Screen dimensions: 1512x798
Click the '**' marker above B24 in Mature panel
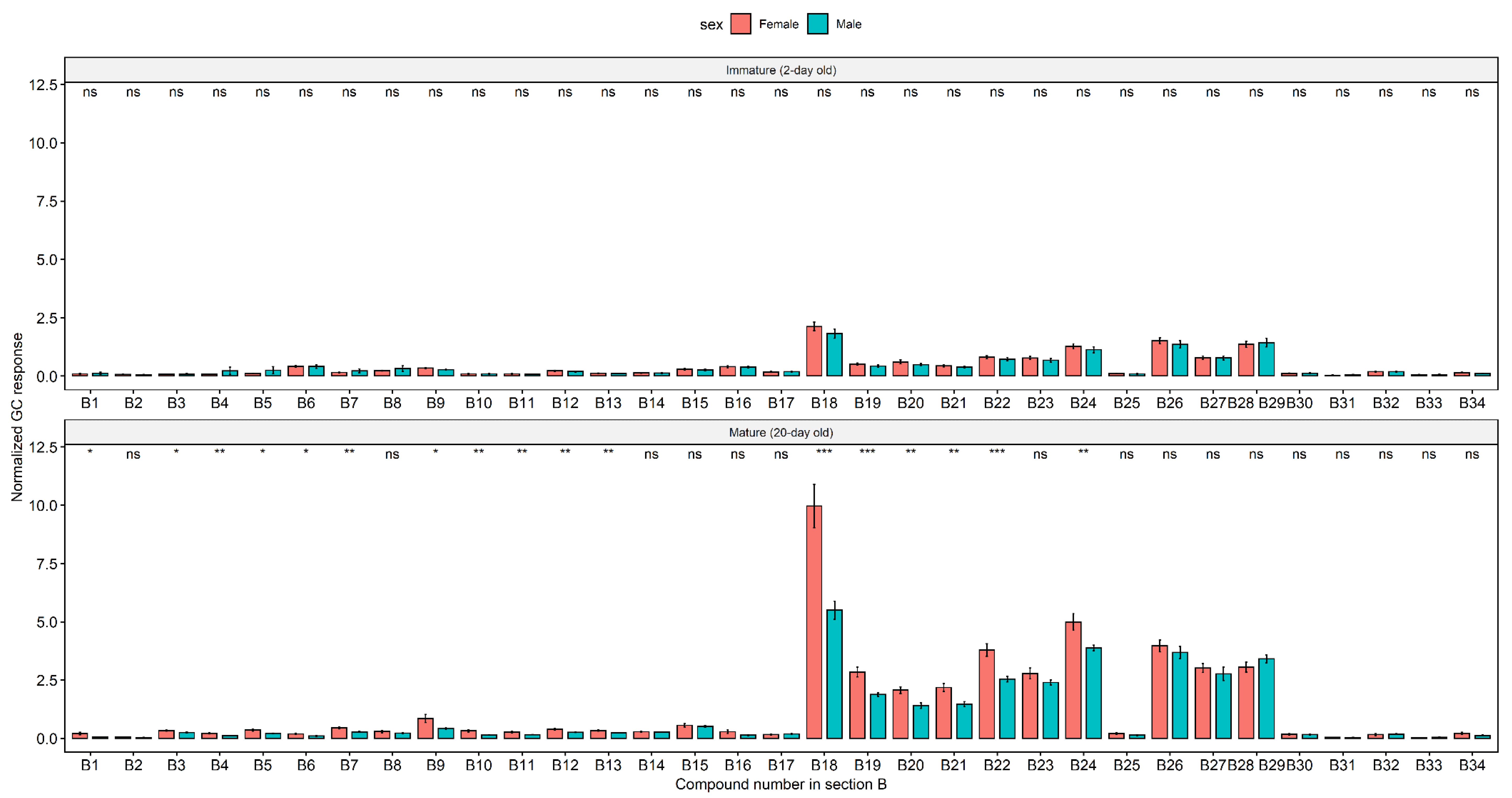pos(1083,452)
